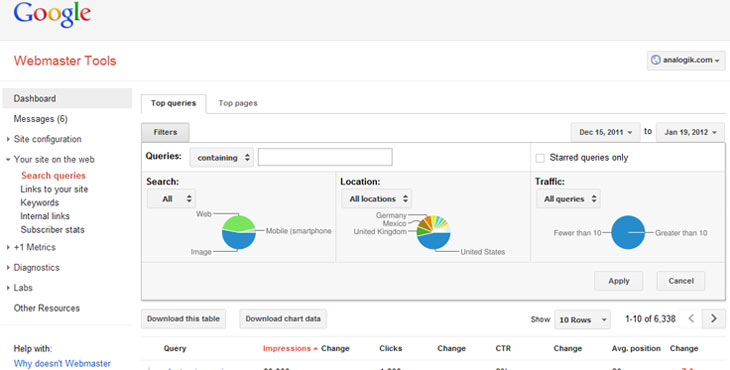Go to the next page of results
This screenshot has height=370, width=730.
click(x=714, y=319)
